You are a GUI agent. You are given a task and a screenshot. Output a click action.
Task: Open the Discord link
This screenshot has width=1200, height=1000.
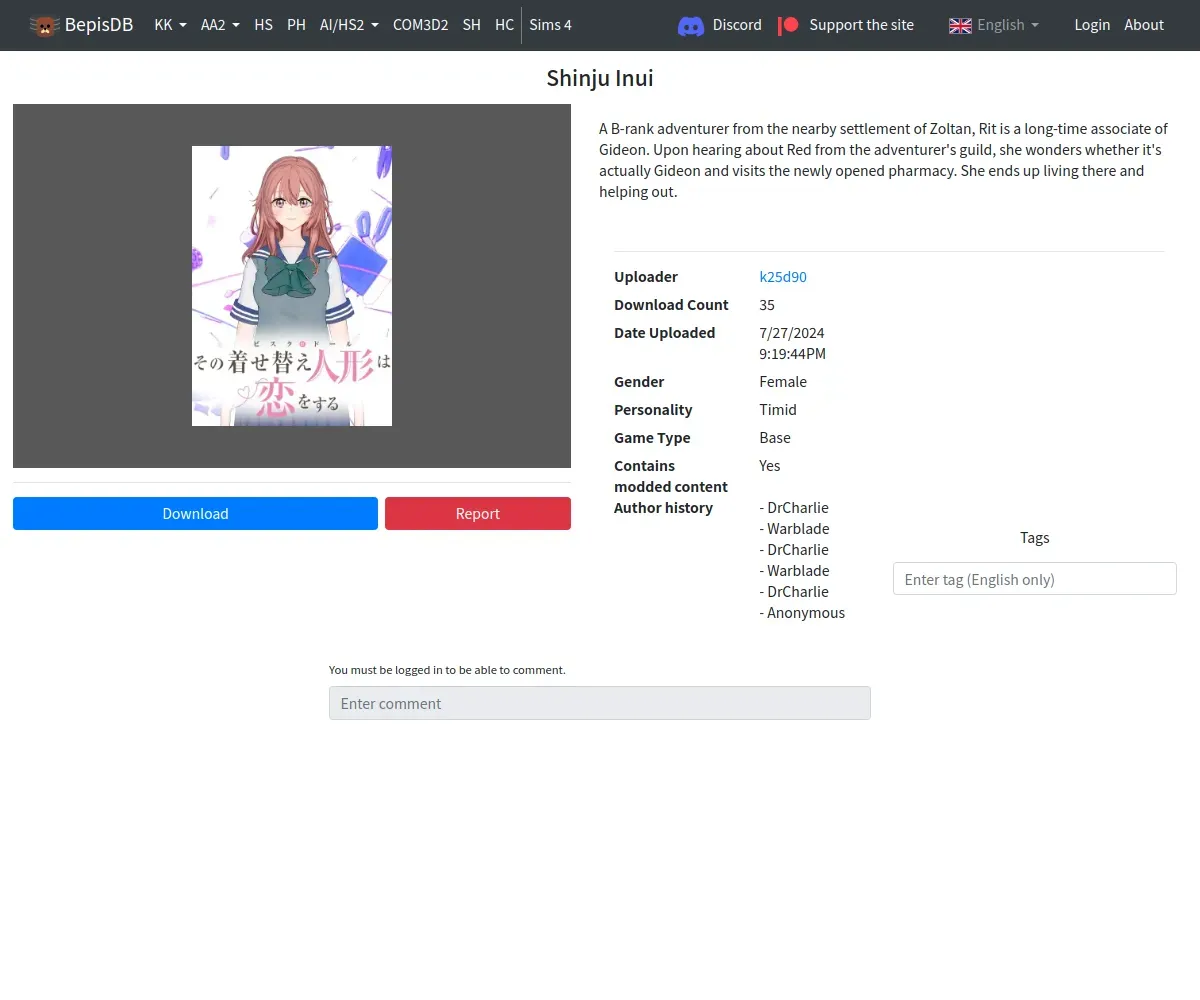coord(737,25)
